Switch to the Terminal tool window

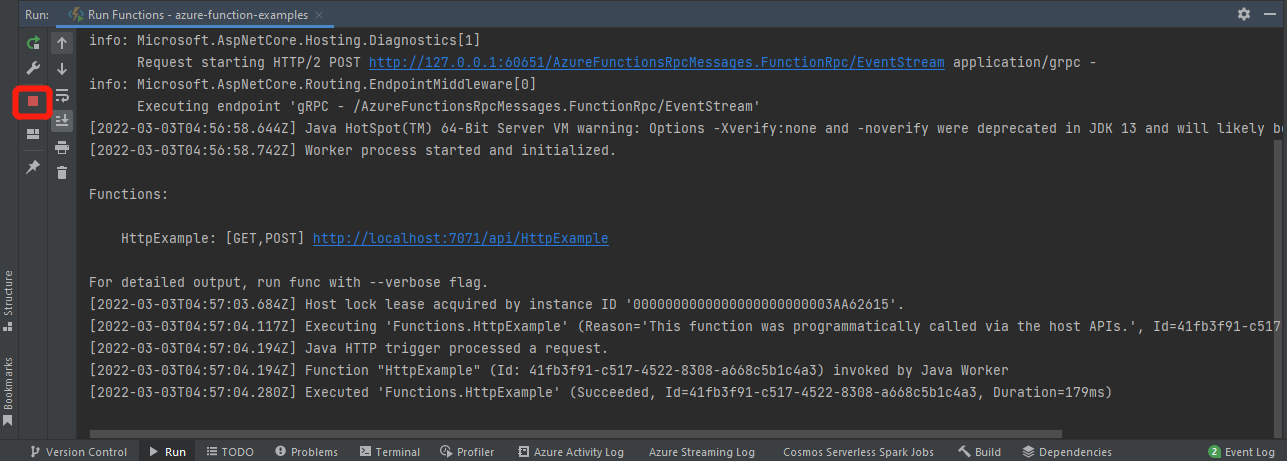pyautogui.click(x=390, y=452)
